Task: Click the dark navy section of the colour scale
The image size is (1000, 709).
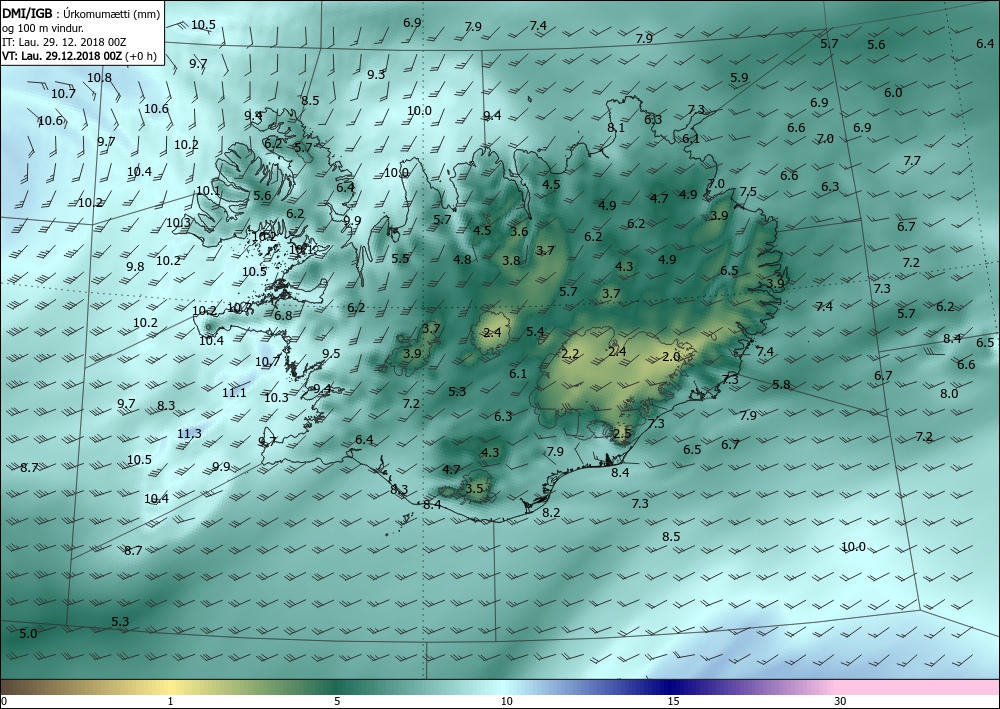Action: pyautogui.click(x=670, y=687)
